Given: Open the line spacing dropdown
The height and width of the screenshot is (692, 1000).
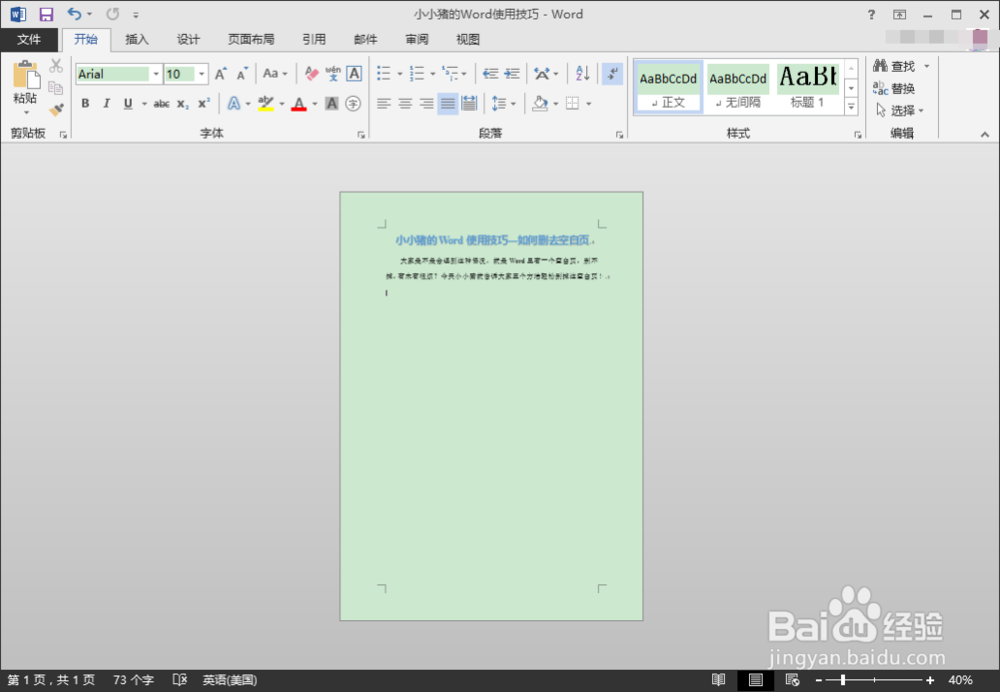Looking at the screenshot, I should pyautogui.click(x=506, y=103).
